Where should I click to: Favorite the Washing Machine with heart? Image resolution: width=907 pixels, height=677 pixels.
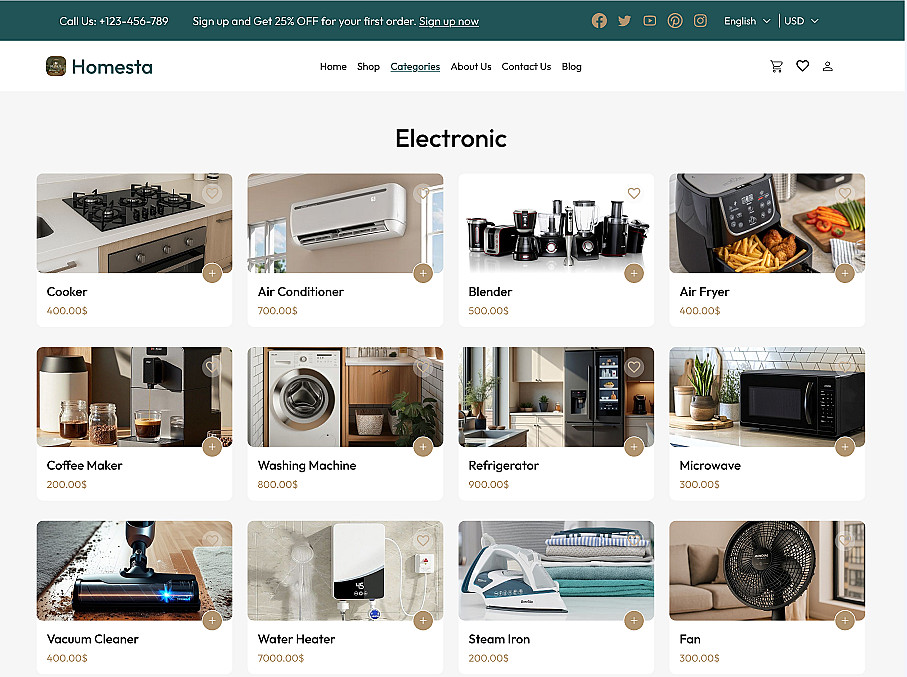point(423,367)
